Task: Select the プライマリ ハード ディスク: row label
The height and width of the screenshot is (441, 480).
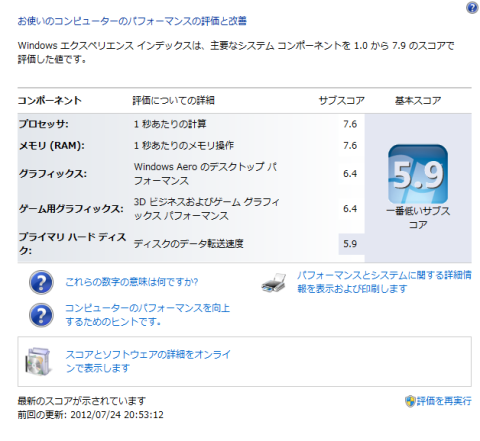Action: (72, 244)
